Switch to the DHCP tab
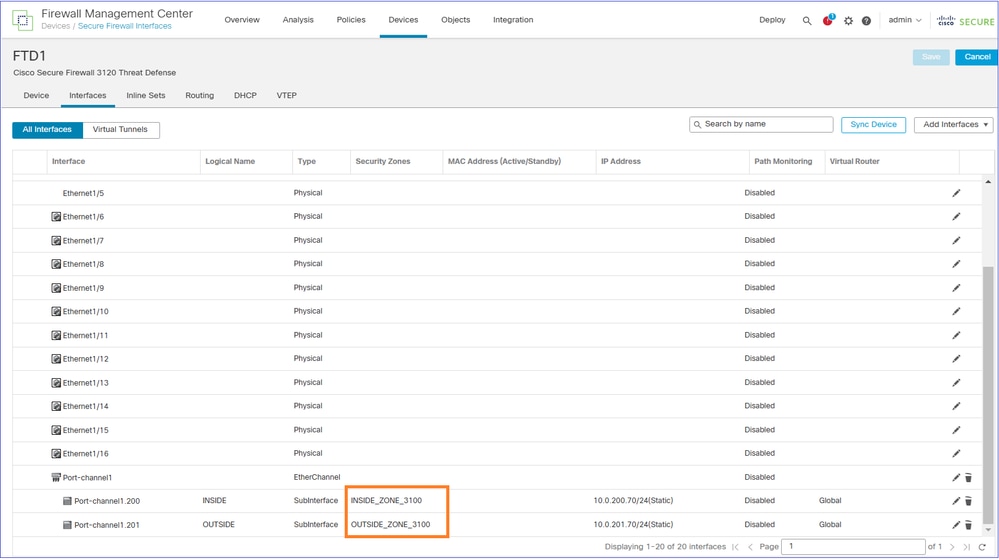 coord(245,96)
